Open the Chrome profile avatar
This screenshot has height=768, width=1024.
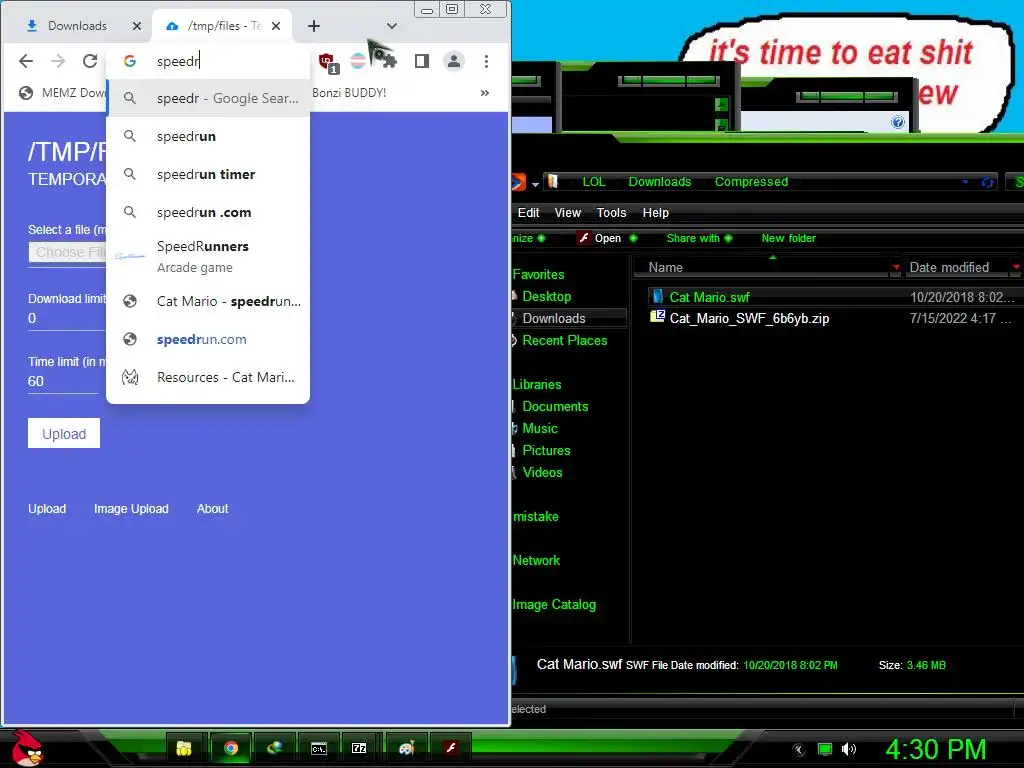pyautogui.click(x=453, y=61)
